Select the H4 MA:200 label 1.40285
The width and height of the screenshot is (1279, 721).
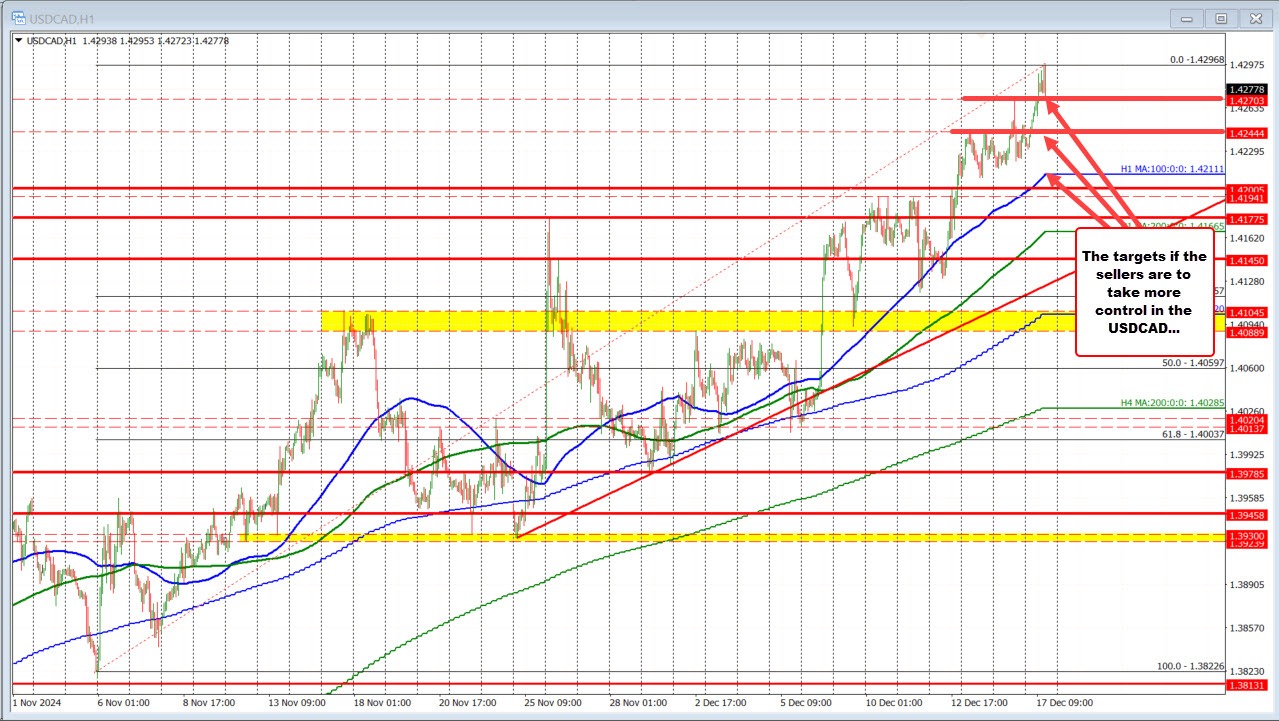[1172, 403]
